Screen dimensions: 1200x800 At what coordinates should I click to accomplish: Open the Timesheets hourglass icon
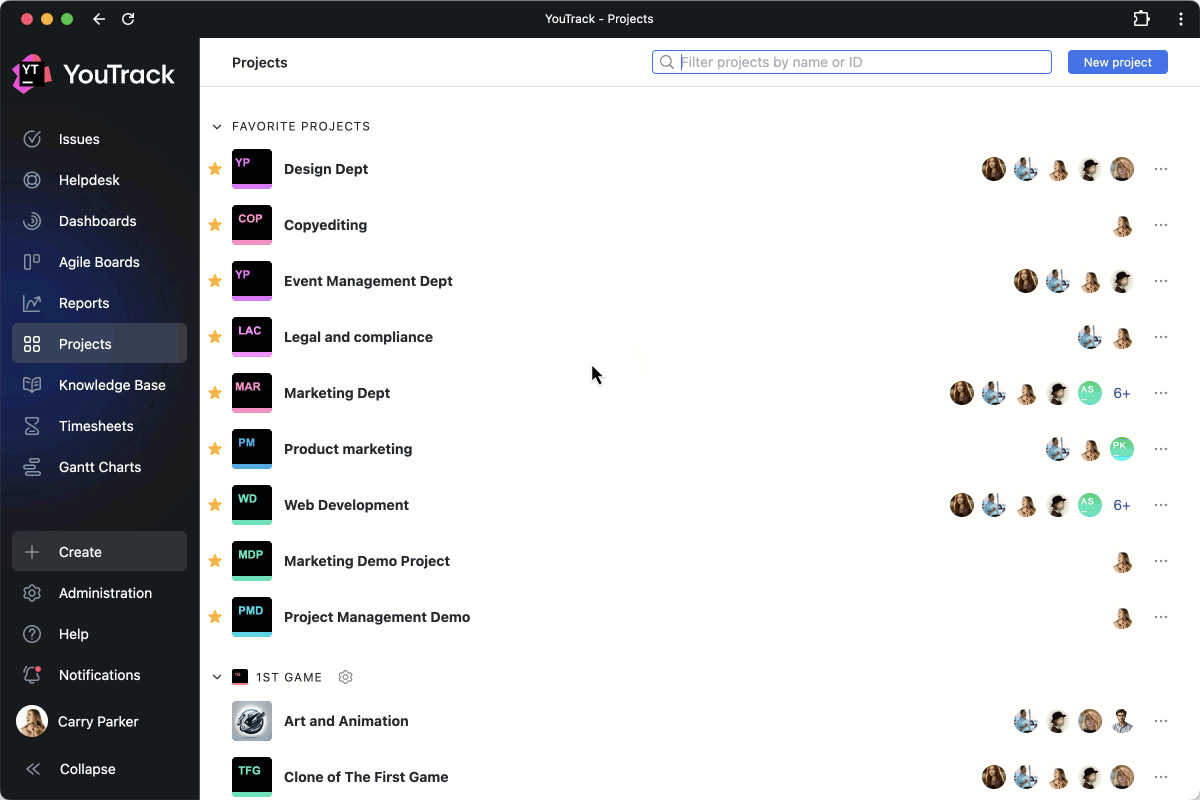point(32,426)
